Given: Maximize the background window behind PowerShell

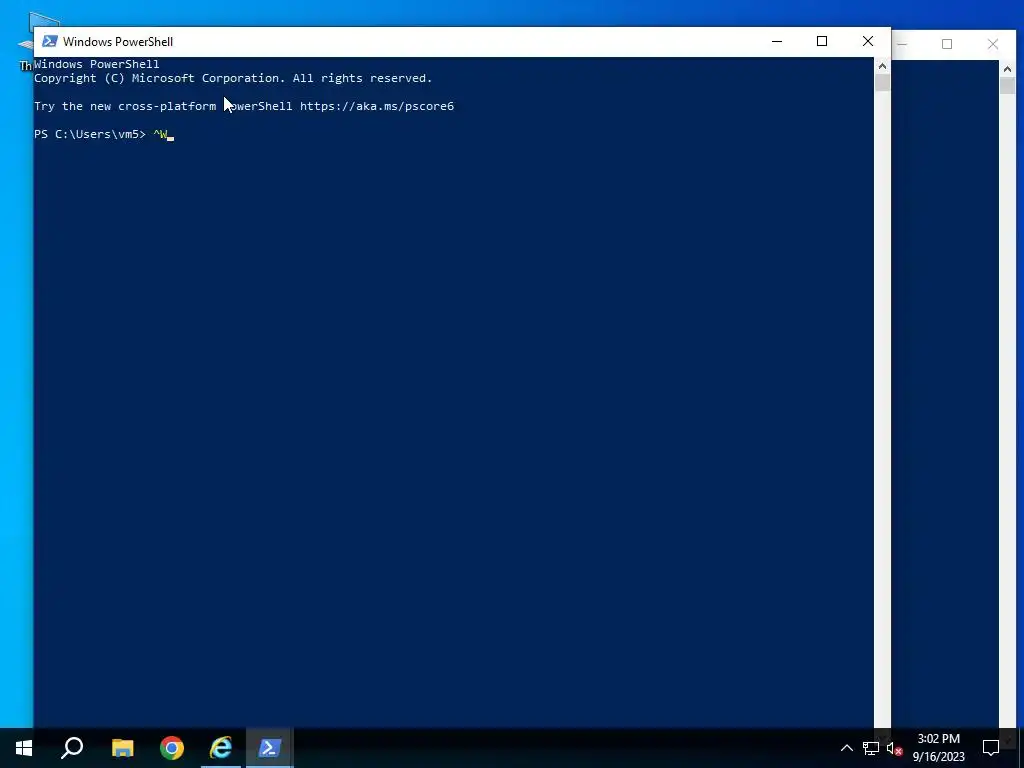Looking at the screenshot, I should coord(947,44).
